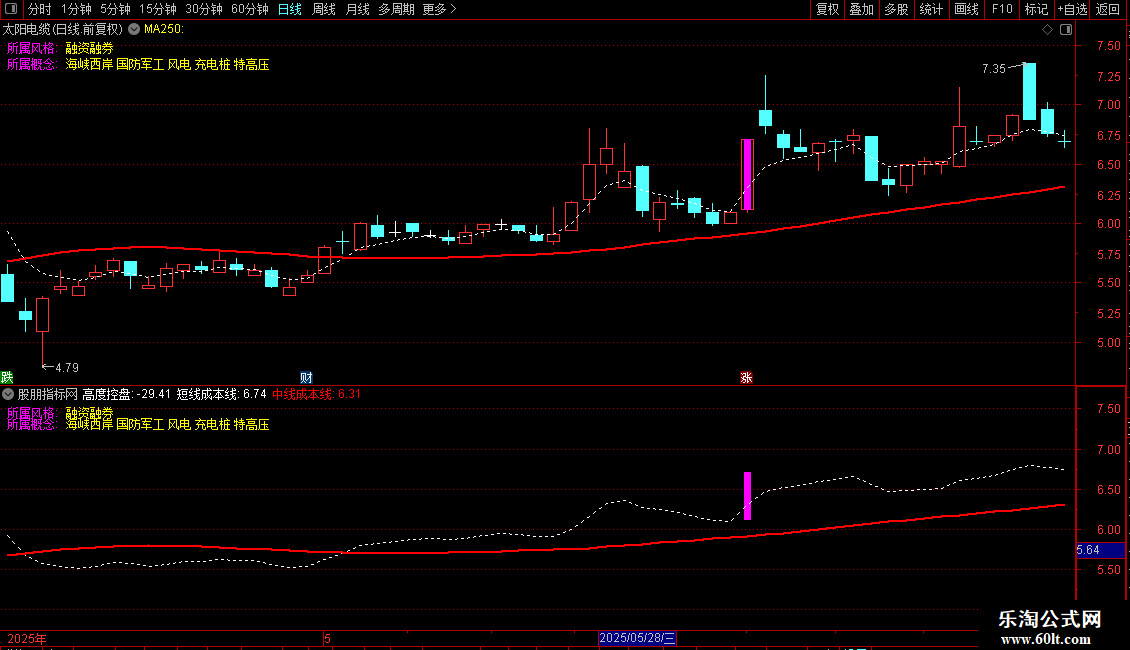Click the 标记 mark button
Image resolution: width=1130 pixels, height=650 pixels.
point(1036,9)
